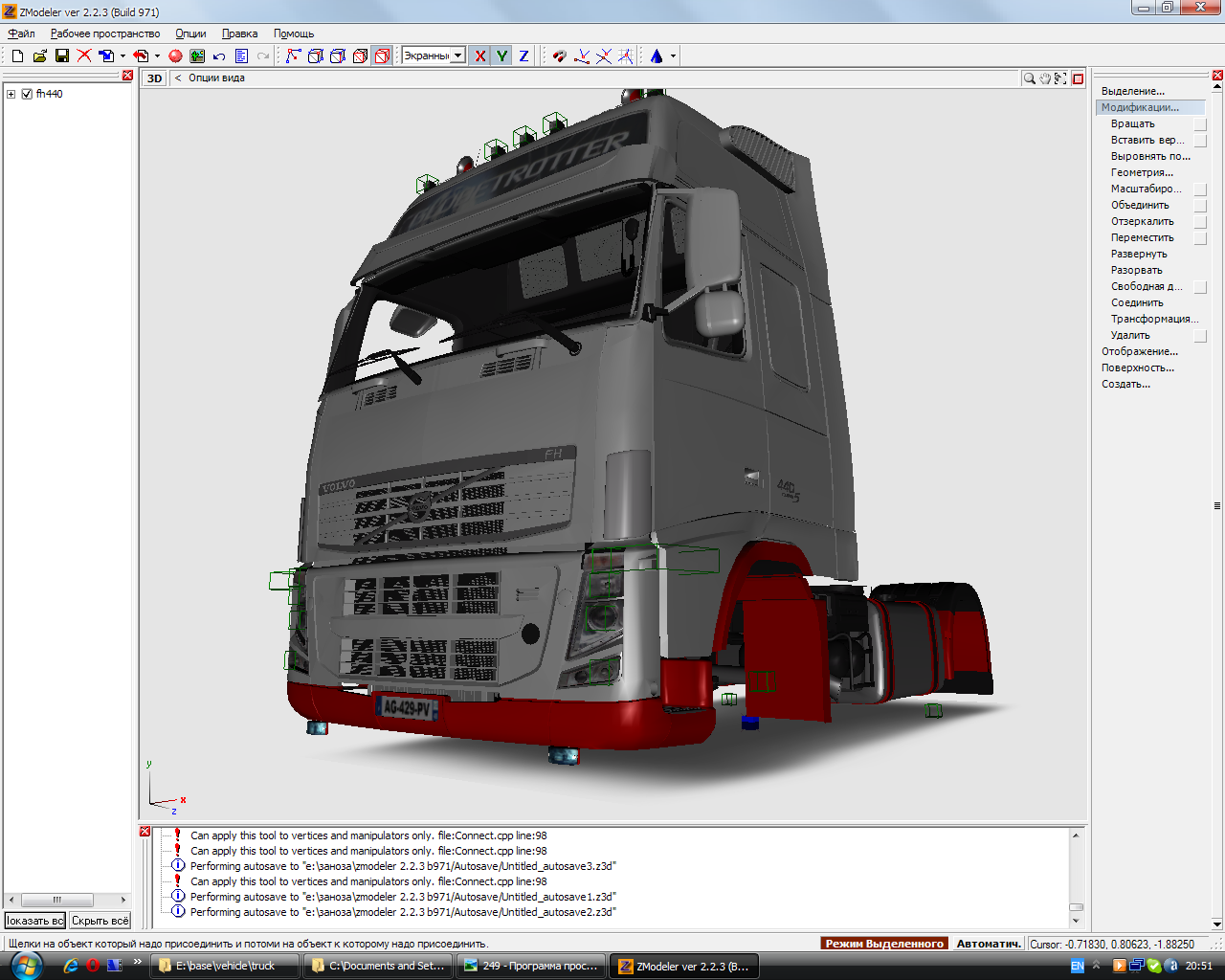This screenshot has height=980, width=1225.
Task: Toggle the Z axis button
Action: click(523, 56)
